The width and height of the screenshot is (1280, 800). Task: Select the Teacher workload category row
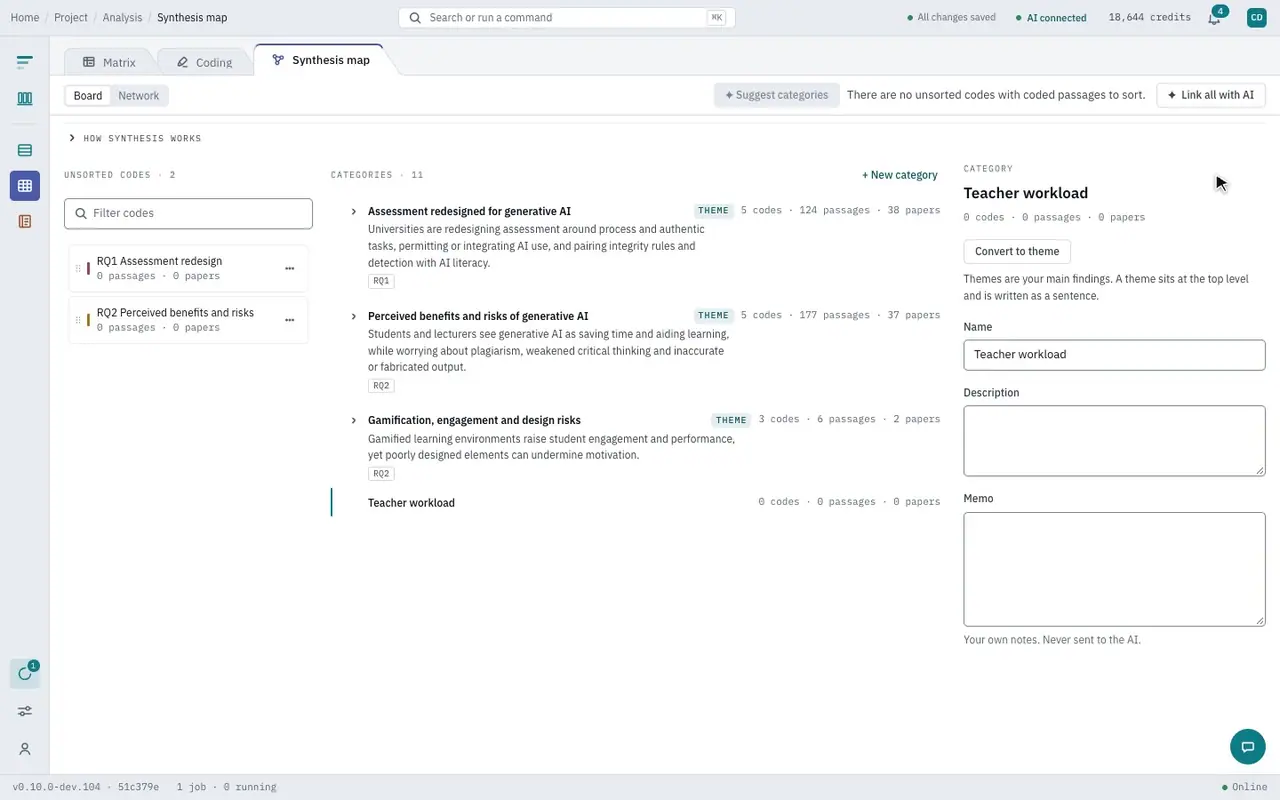point(636,502)
